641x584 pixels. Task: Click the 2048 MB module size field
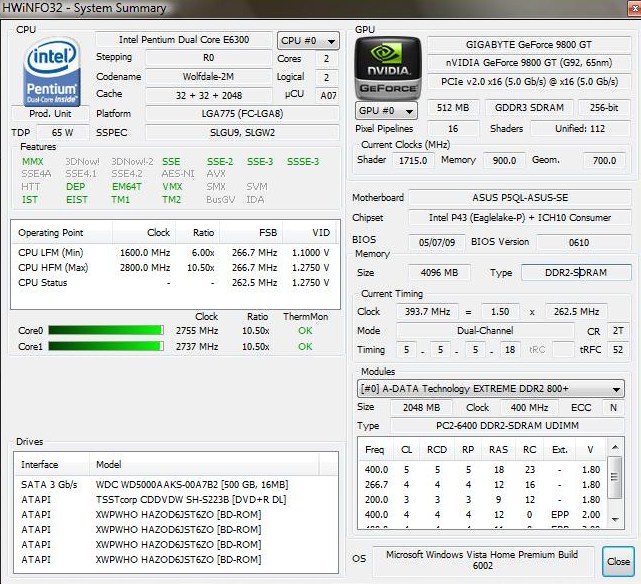click(421, 407)
